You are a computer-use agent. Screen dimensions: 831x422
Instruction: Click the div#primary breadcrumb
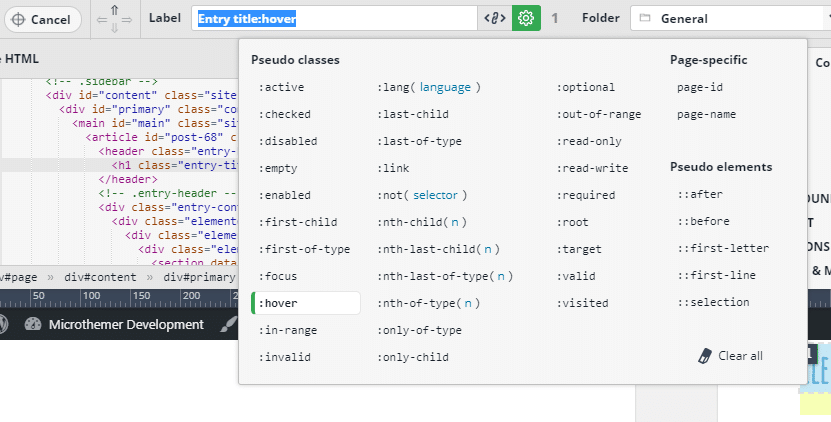tap(199, 277)
